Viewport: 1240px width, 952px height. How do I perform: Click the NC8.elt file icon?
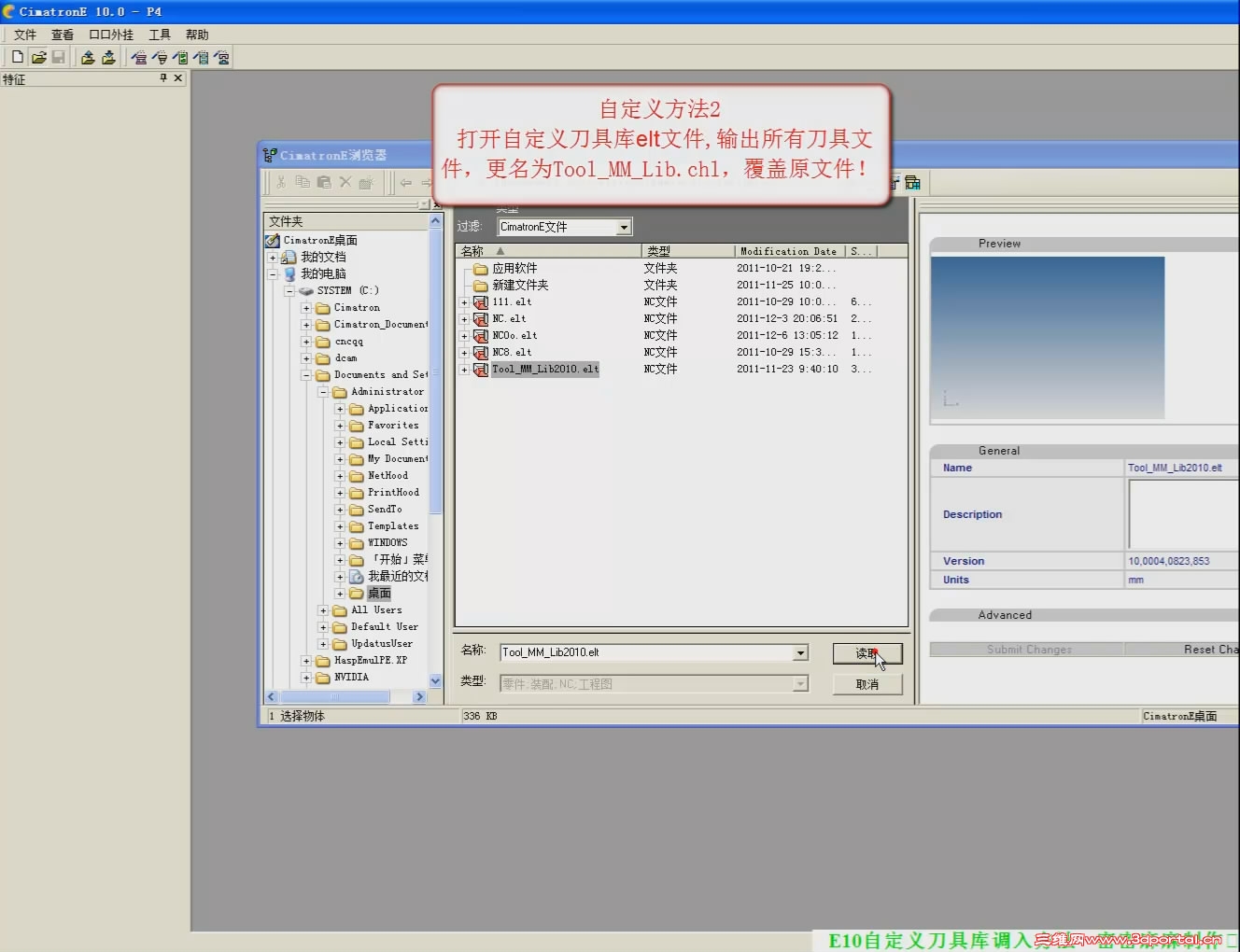(481, 353)
